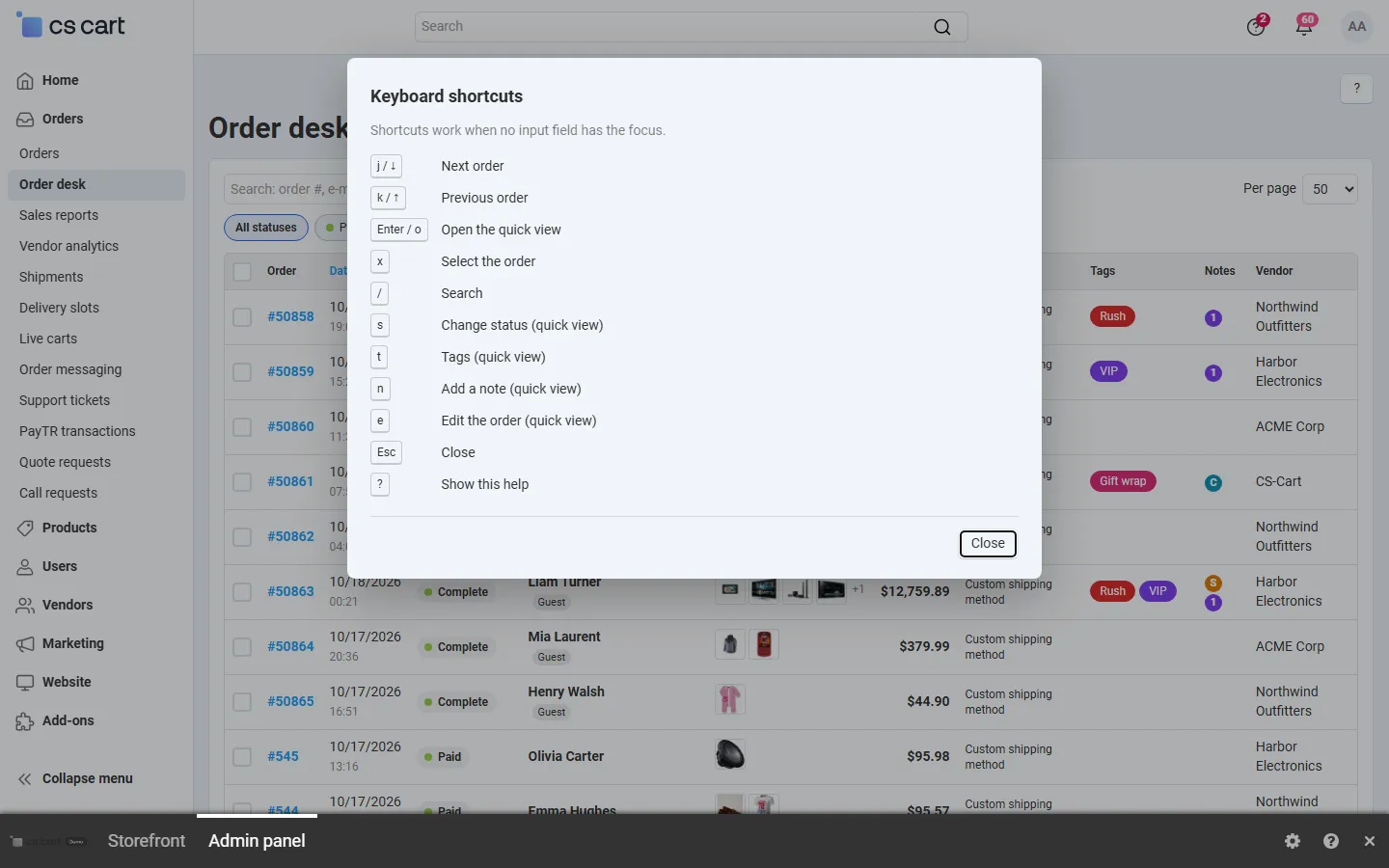Check the box for order #50858
This screenshot has height=868, width=1389.
point(242,317)
